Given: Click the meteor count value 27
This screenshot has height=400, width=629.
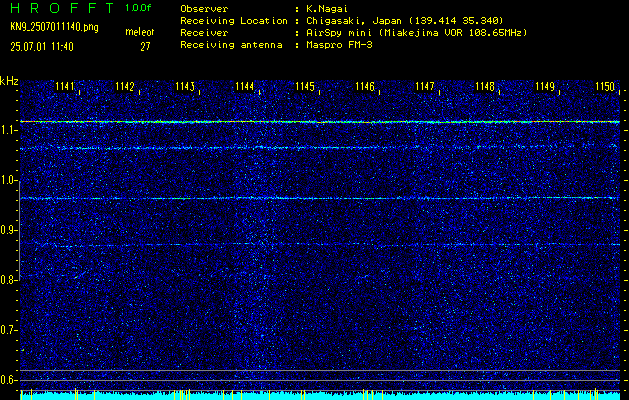Looking at the screenshot, I should coord(145,47).
